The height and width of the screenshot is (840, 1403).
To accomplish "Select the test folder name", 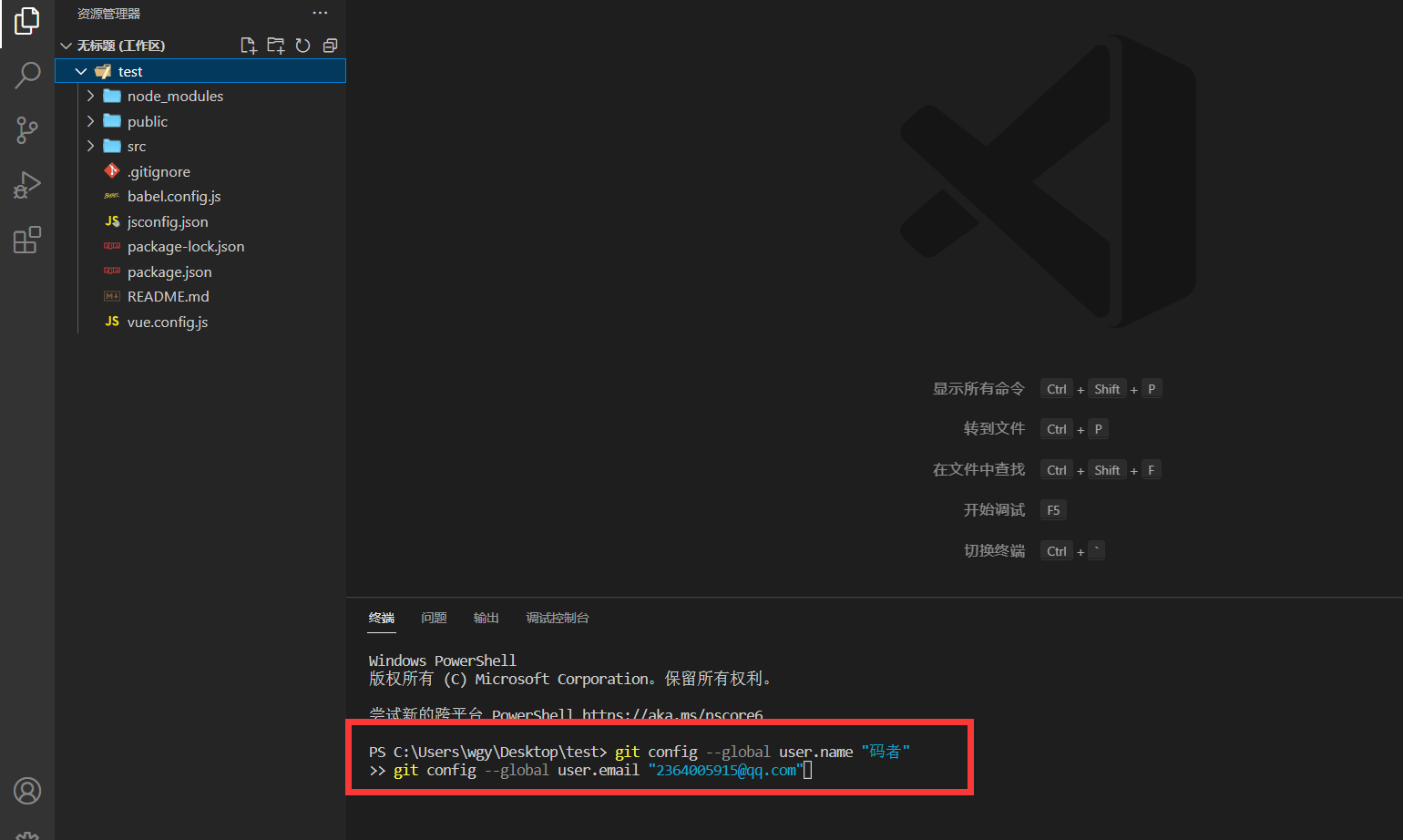I will pyautogui.click(x=130, y=71).
